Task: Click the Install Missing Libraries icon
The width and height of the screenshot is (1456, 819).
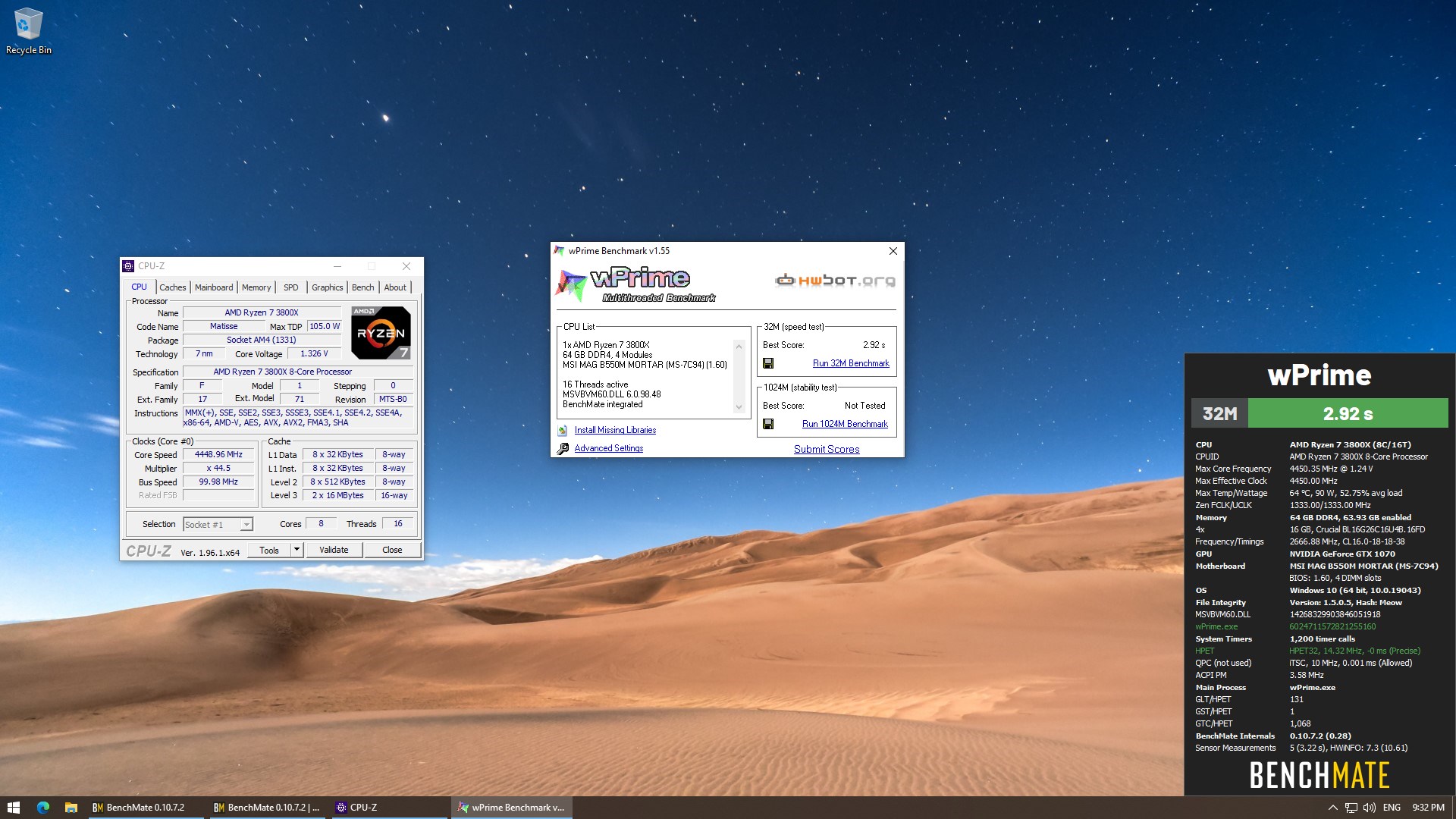Action: coord(563,430)
